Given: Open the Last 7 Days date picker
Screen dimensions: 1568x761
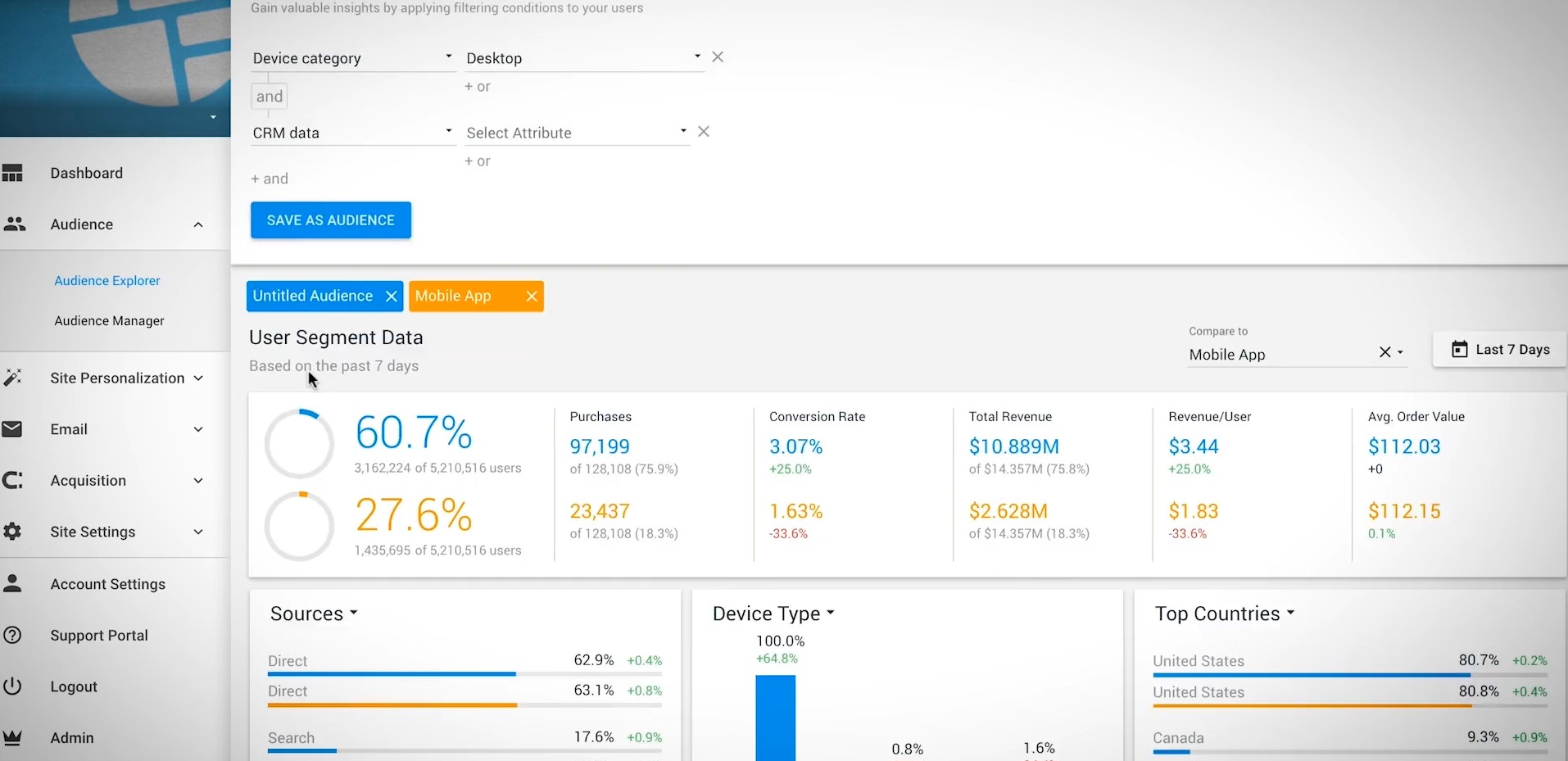Looking at the screenshot, I should coord(1500,350).
